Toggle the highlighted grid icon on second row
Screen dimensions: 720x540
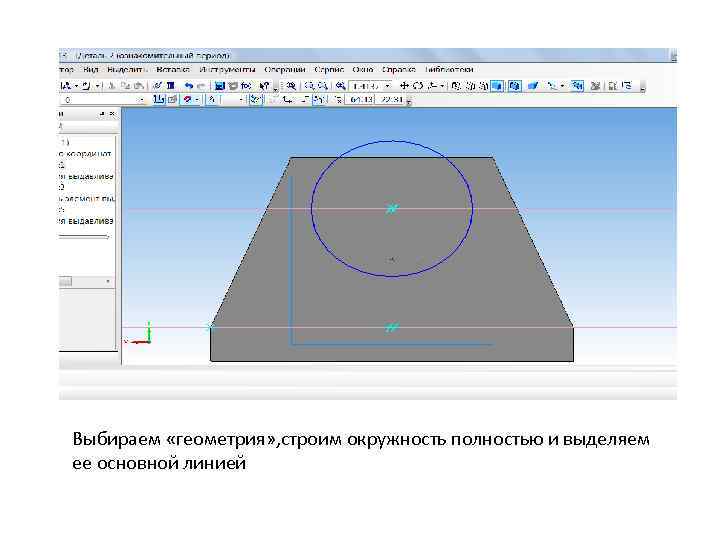tap(256, 100)
